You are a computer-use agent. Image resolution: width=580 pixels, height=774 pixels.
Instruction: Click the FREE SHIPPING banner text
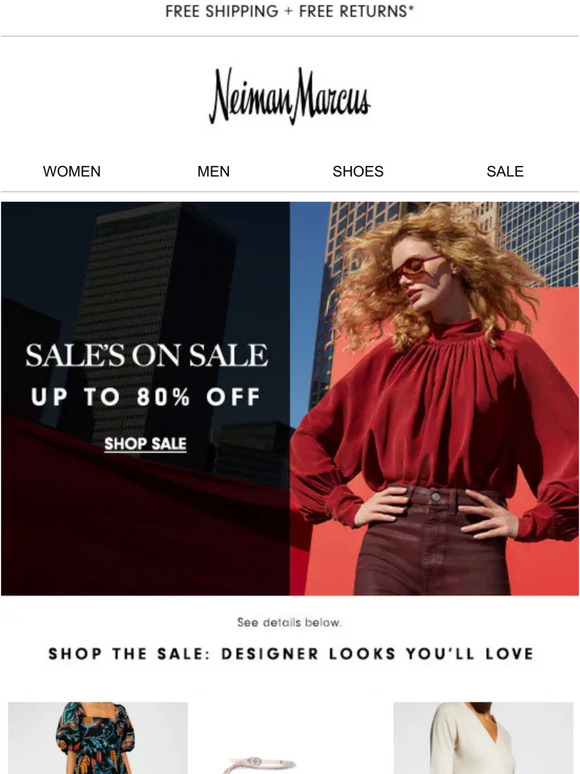pos(222,11)
